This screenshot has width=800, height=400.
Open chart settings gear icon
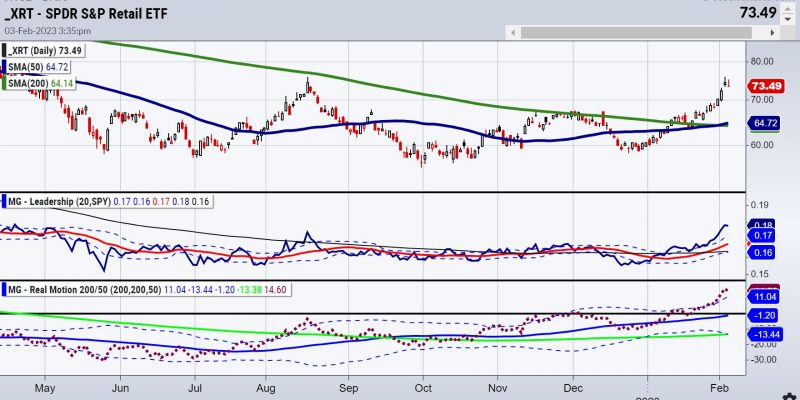[x=788, y=397]
